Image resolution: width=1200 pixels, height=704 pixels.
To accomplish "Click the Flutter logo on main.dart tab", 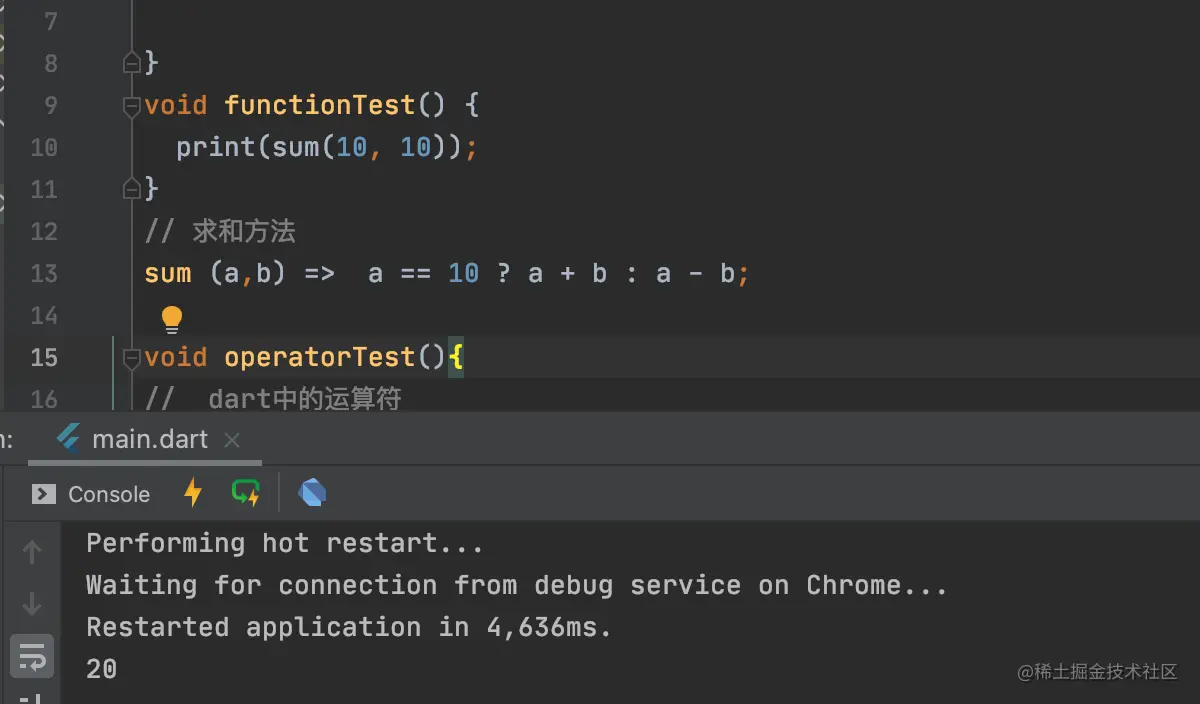I will [69, 439].
